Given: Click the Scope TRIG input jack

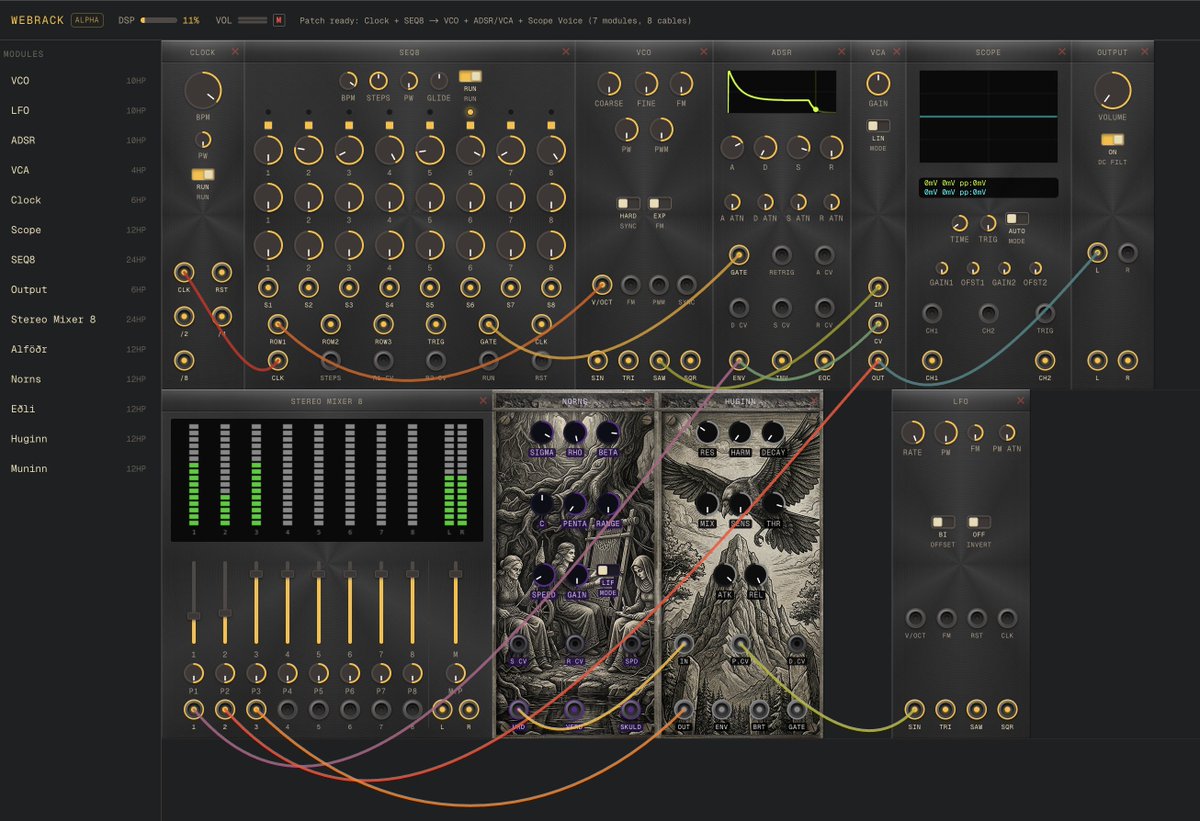Looking at the screenshot, I should (x=1045, y=313).
